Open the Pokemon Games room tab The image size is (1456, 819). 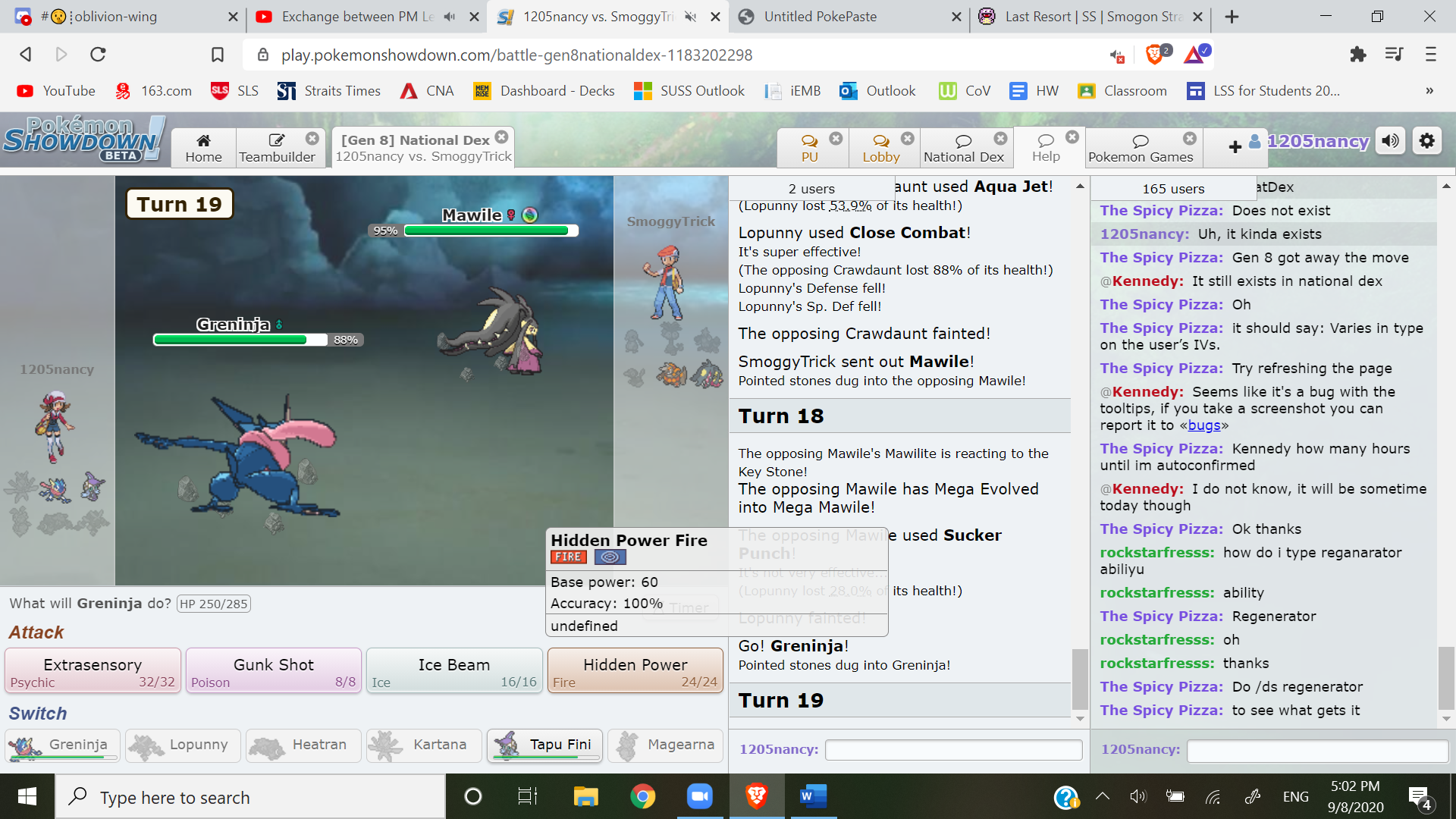1141,148
